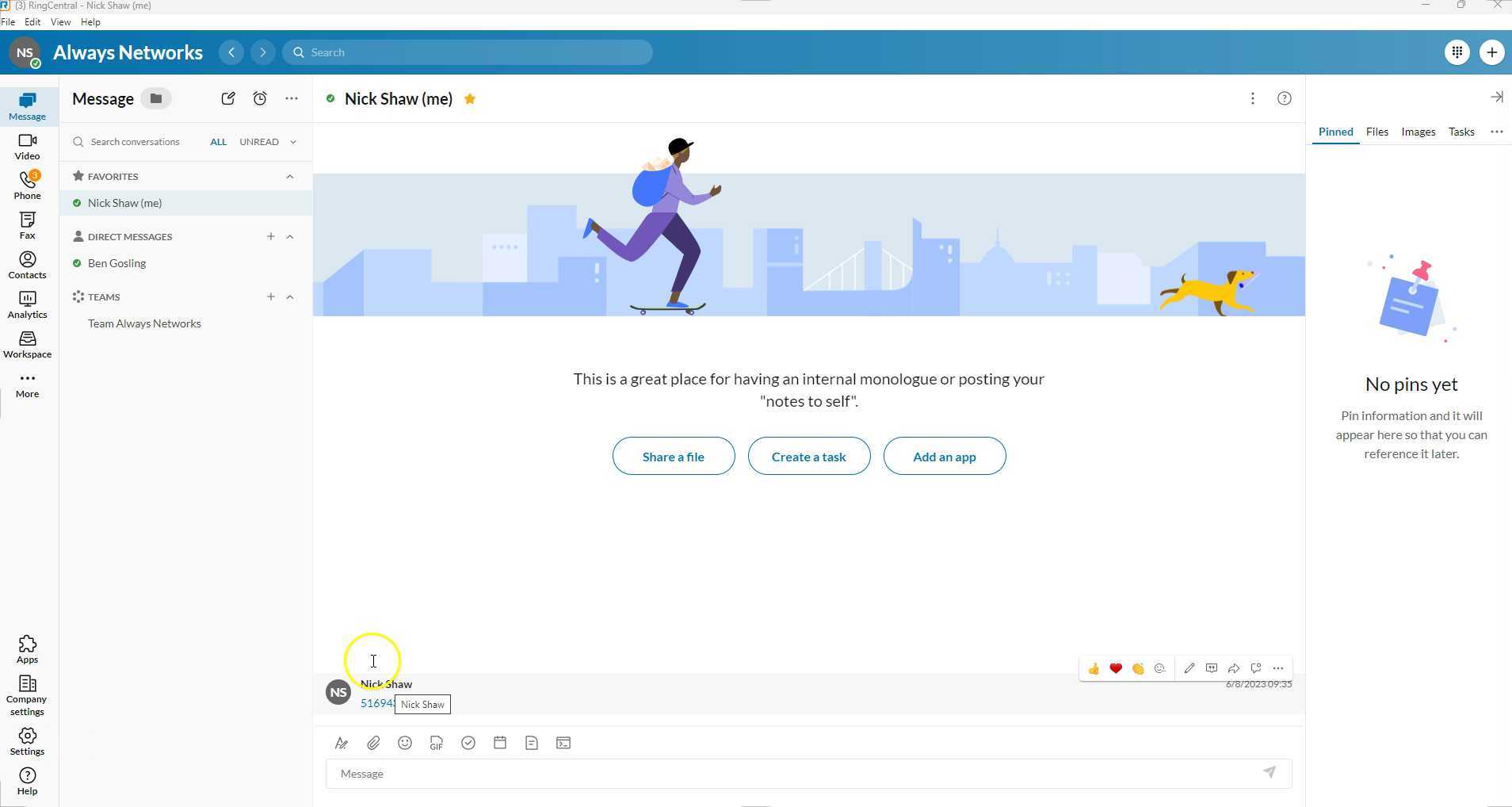Open the Analytics section
Viewport: 1512px width, 807px height.
[27, 305]
